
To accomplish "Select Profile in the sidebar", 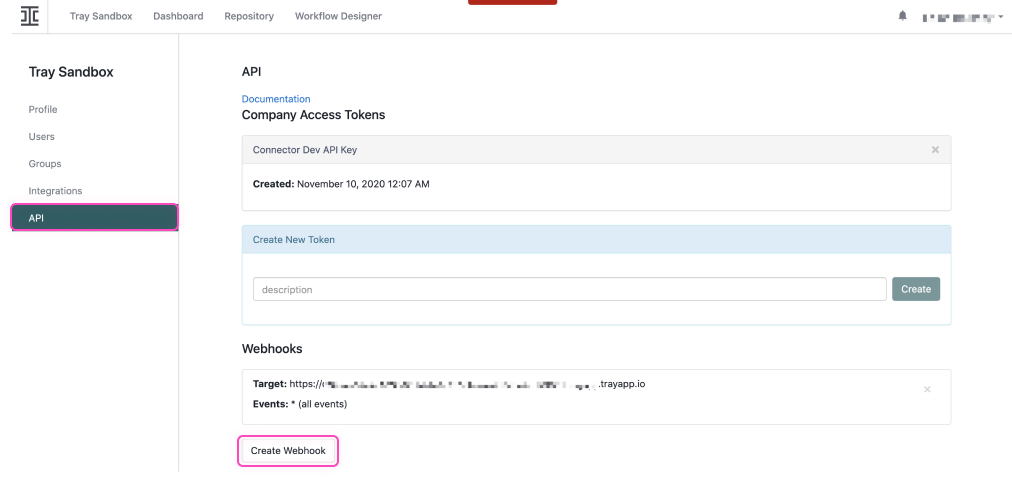I will pos(43,110).
